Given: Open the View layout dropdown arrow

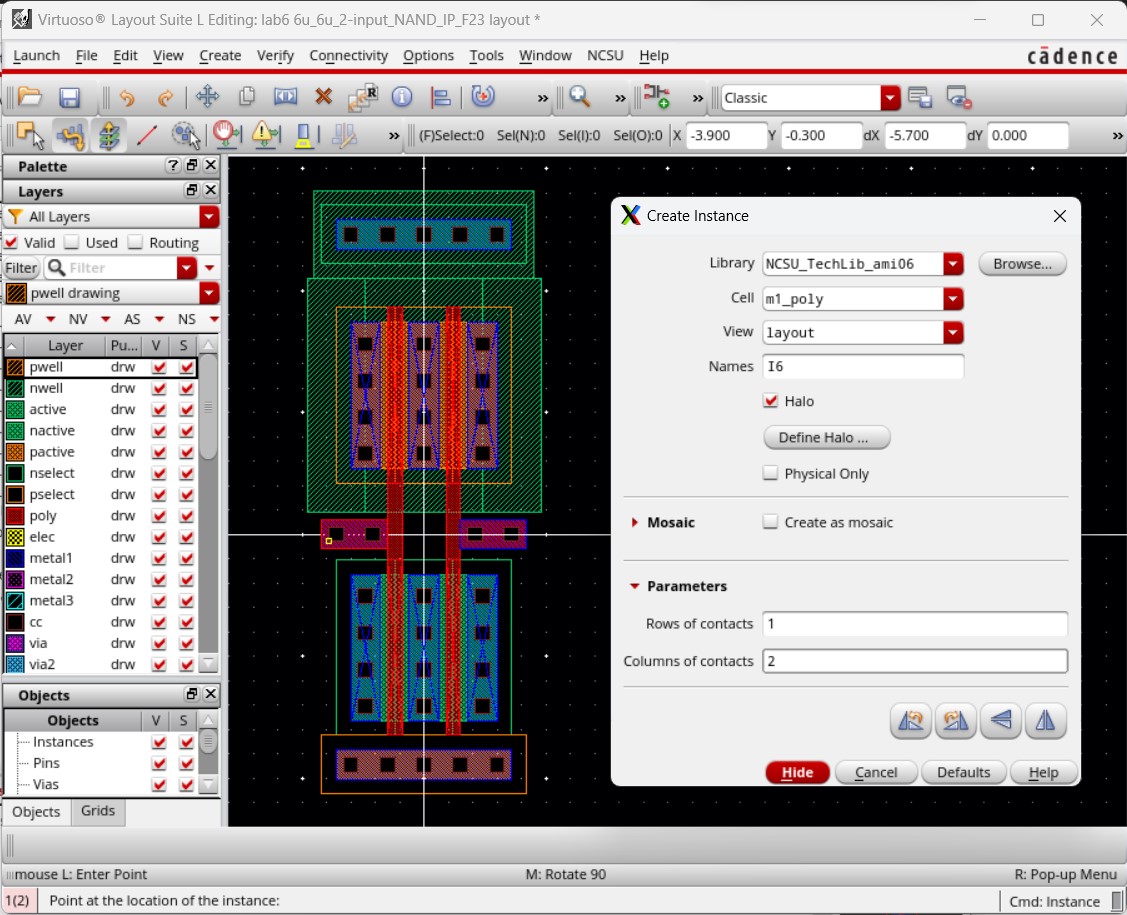Looking at the screenshot, I should 953,332.
